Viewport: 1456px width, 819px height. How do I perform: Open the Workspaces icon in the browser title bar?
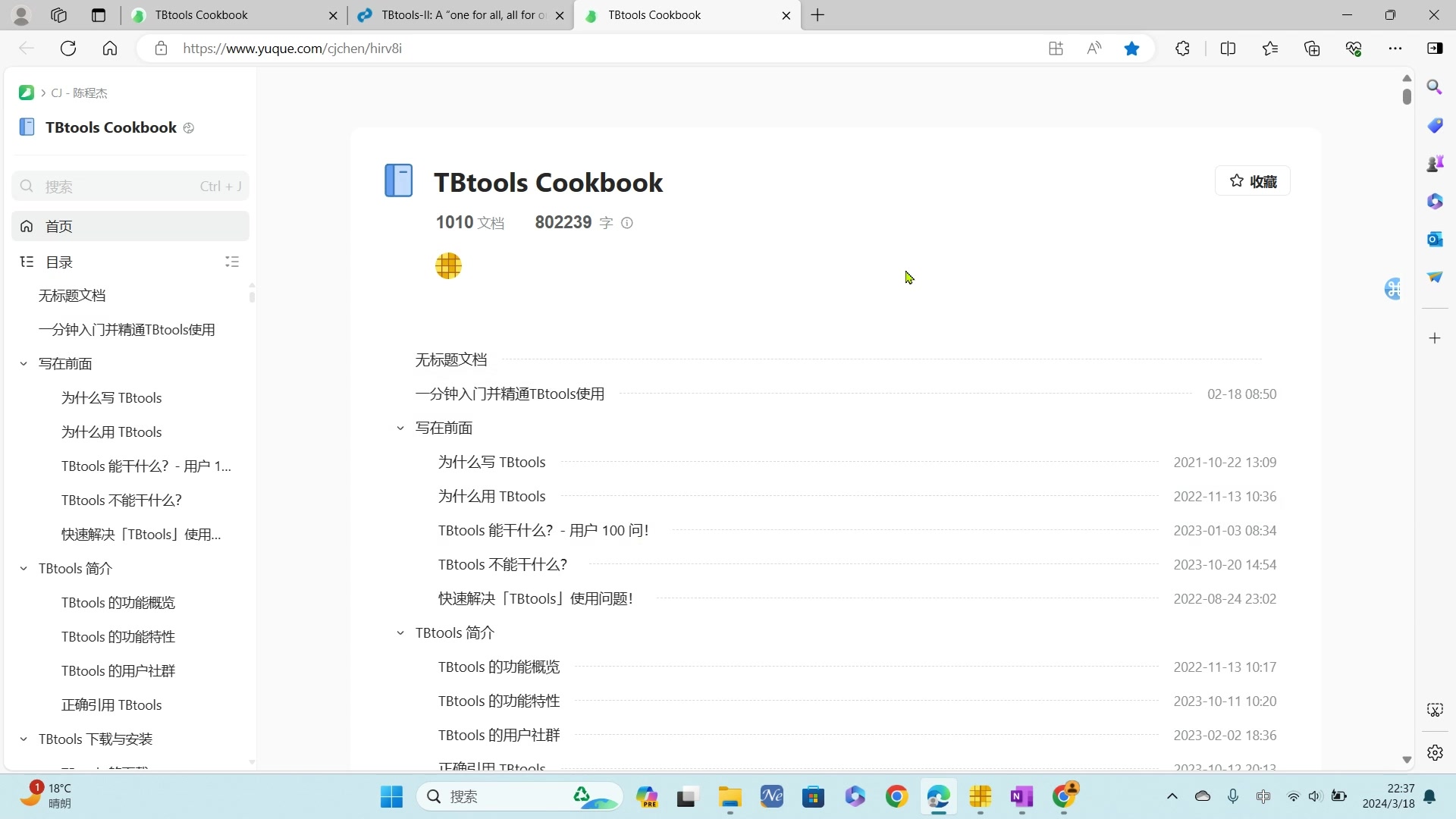click(58, 15)
